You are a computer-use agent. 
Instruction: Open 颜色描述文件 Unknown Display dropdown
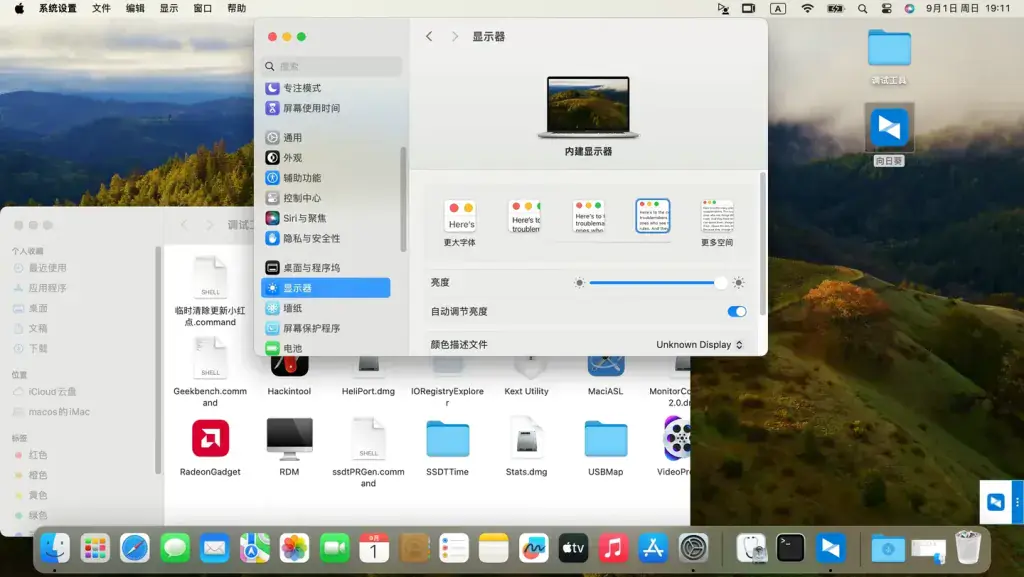coord(699,345)
